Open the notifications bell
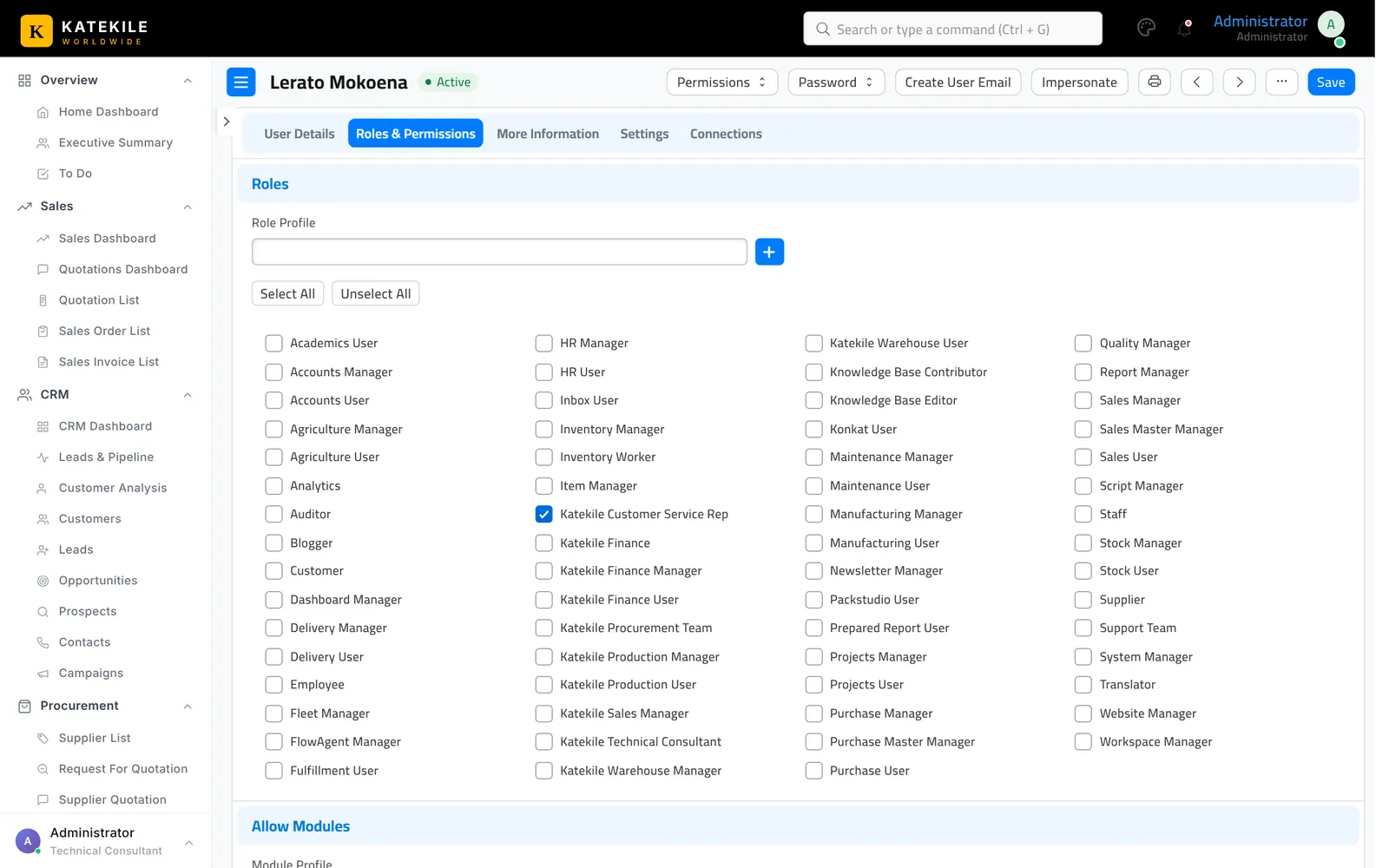This screenshot has height=868, width=1389. (x=1184, y=28)
